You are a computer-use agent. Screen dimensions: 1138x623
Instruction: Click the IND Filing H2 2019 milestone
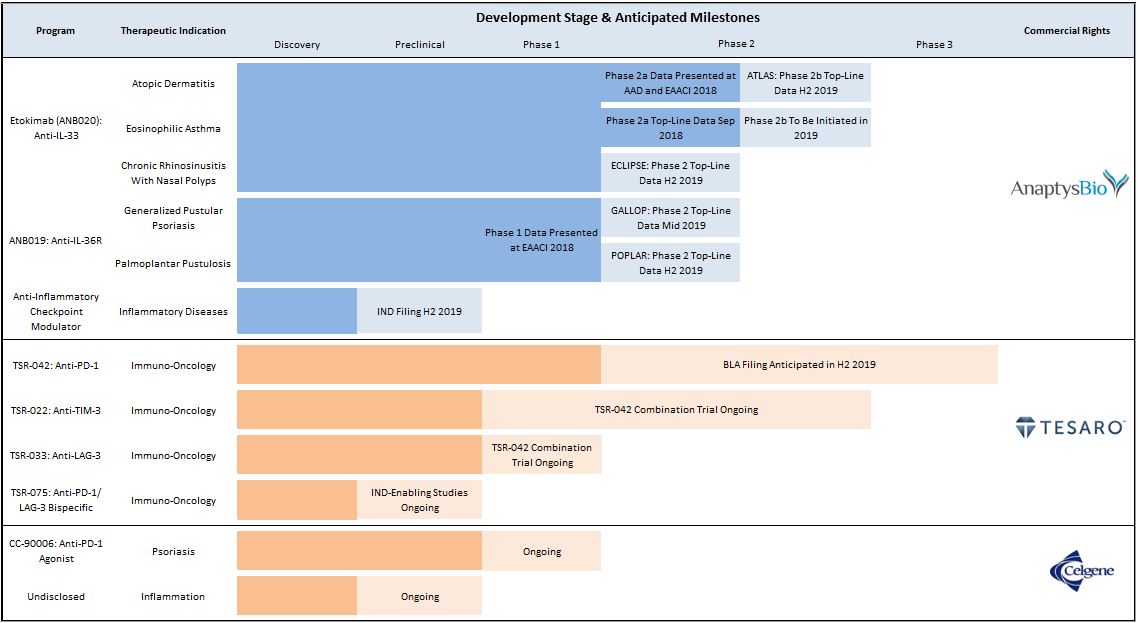[420, 312]
